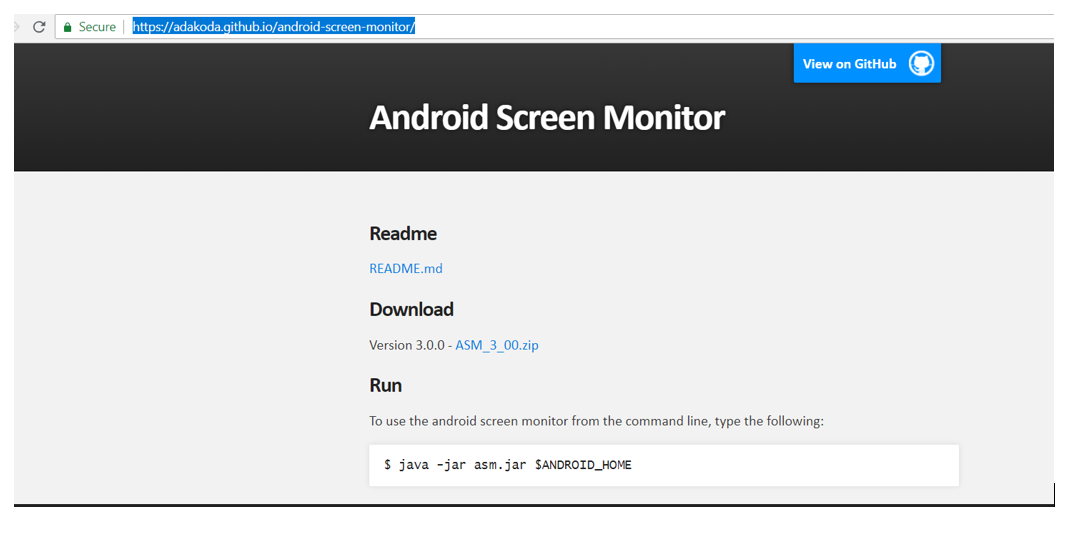Click the 'java -jar asm.jar $ANDROID_HOME' command

tap(515, 465)
